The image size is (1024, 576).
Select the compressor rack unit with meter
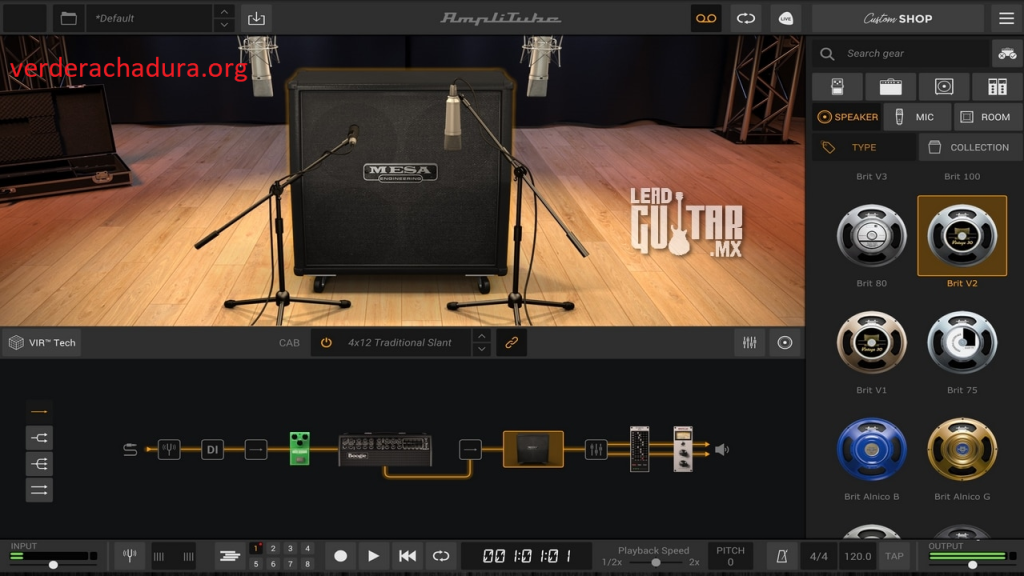[682, 449]
